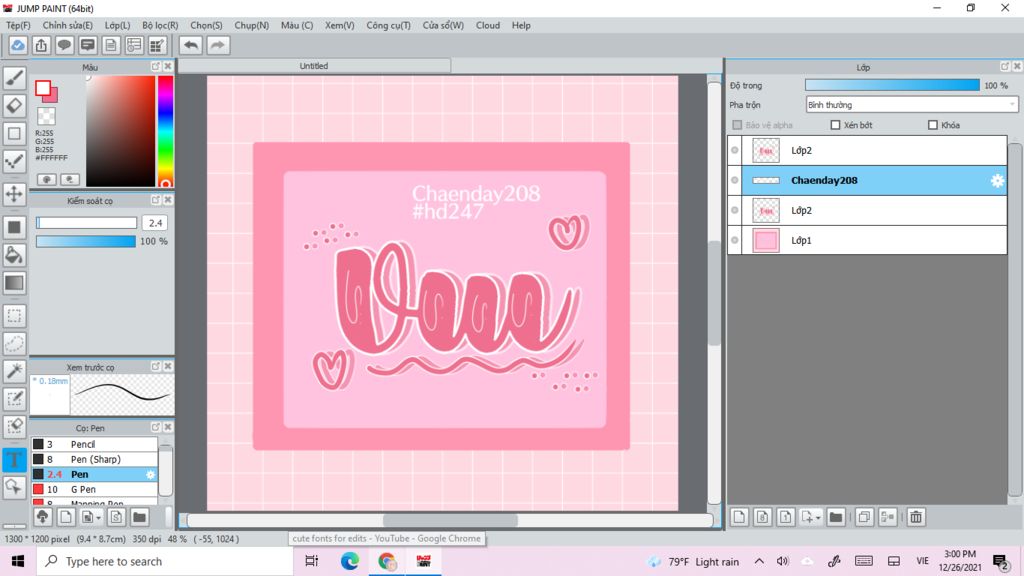1024x576 pixels.
Task: Pick a hue on the rainbow bar
Action: pyautogui.click(x=165, y=131)
